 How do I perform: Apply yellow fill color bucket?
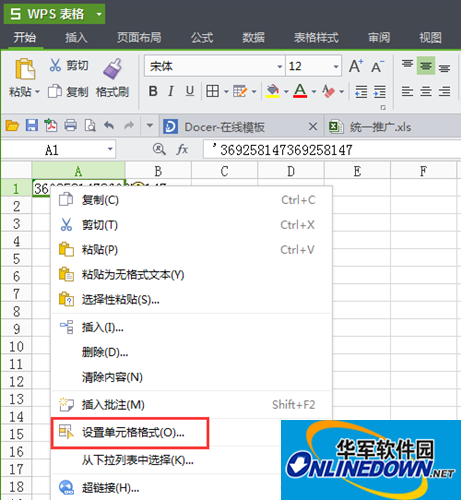(x=273, y=91)
